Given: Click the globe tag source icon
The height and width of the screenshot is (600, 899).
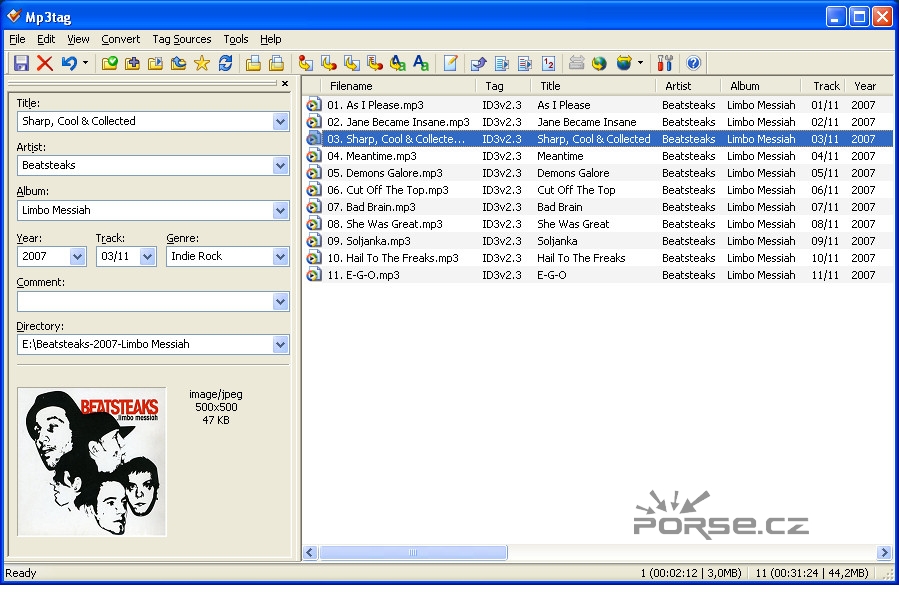Looking at the screenshot, I should coord(599,63).
